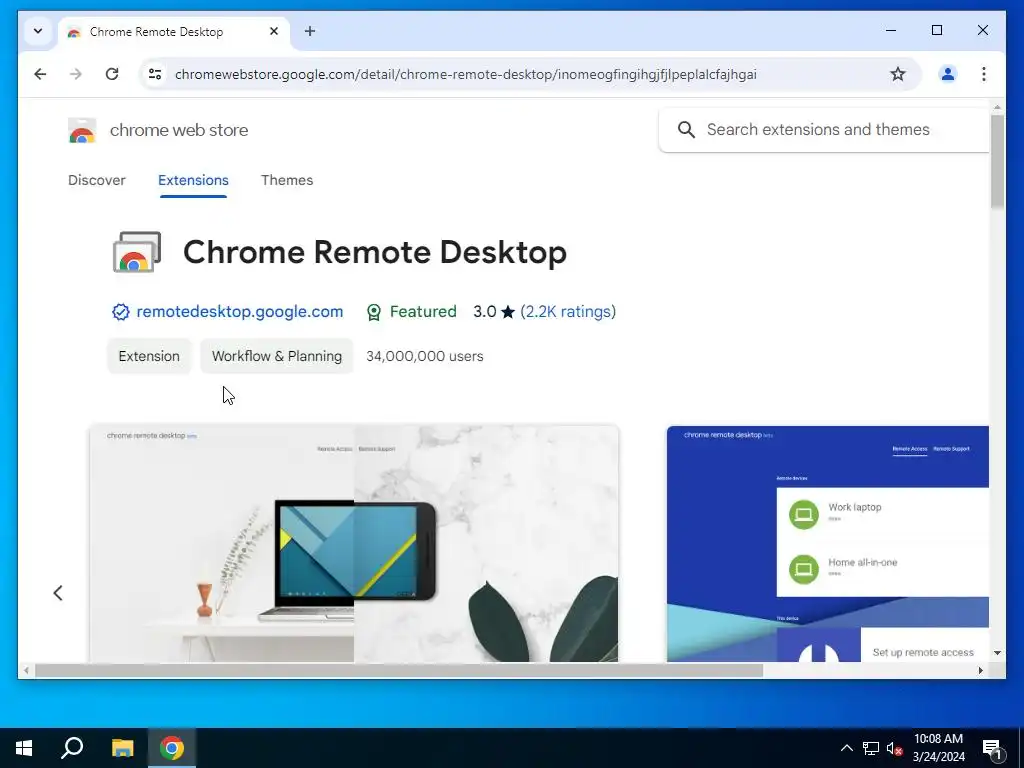Click the address bar URL

466,74
